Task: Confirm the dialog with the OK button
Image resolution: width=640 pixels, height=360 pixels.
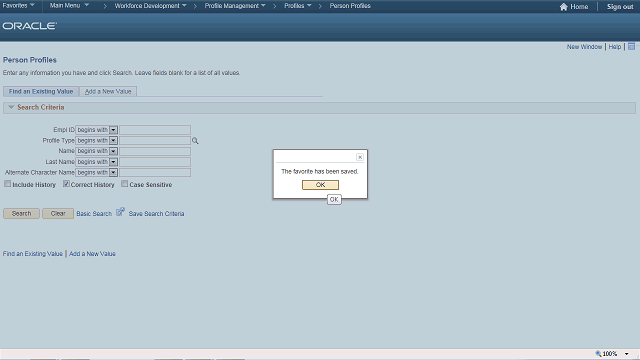Action: (x=320, y=185)
